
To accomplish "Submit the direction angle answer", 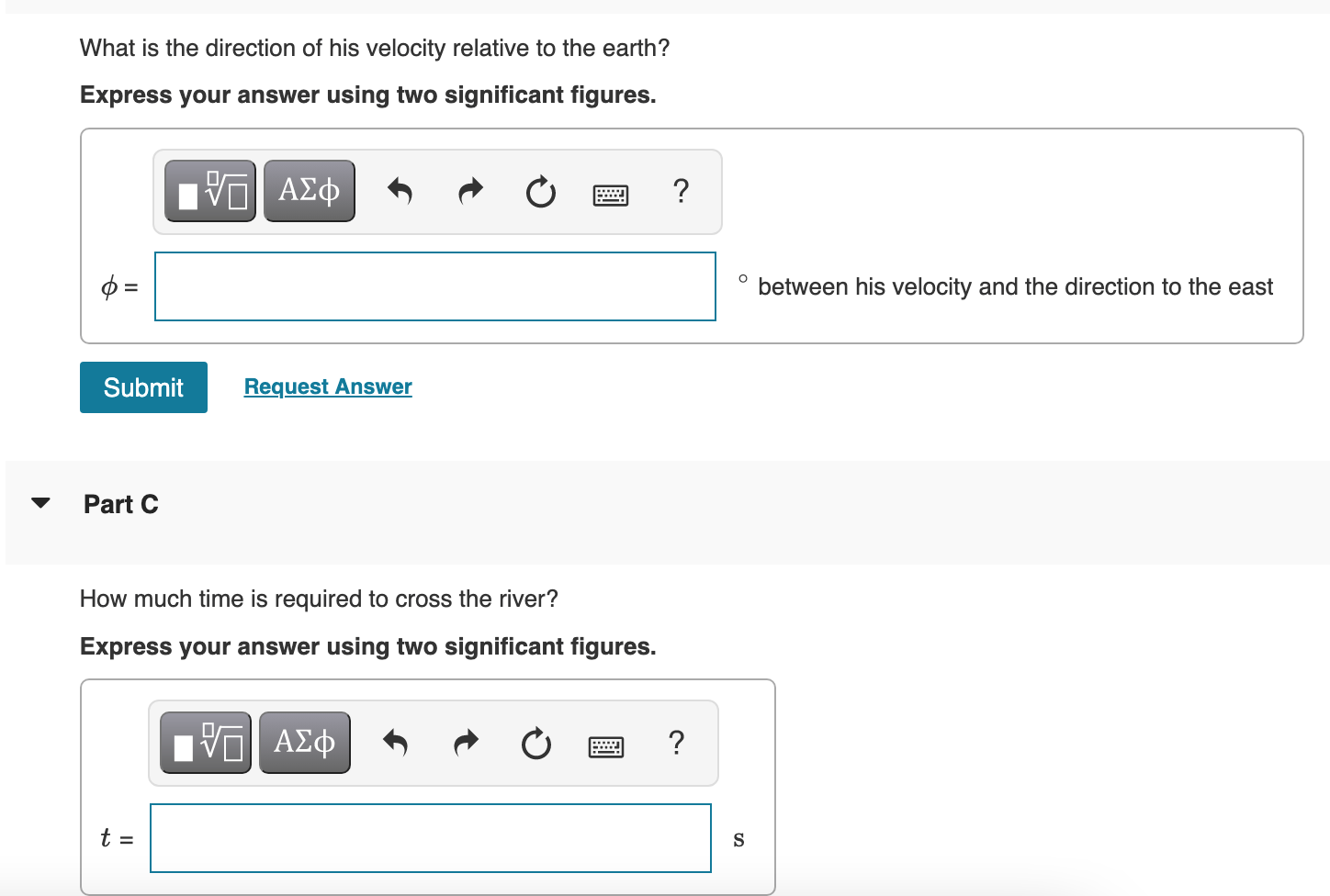I will 143,387.
